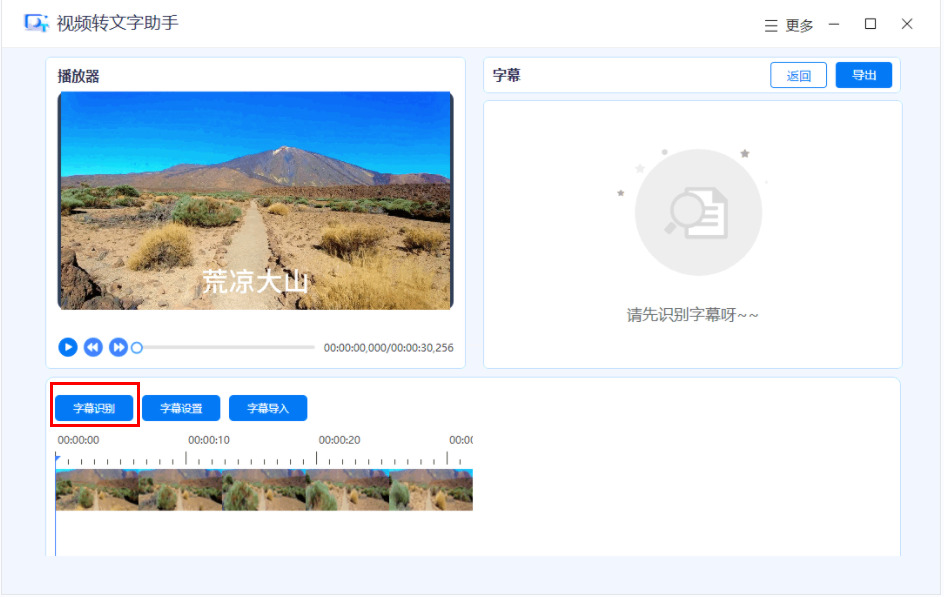Click the 播放器 panel title
Image resolution: width=944 pixels, height=597 pixels.
pyautogui.click(x=78, y=76)
